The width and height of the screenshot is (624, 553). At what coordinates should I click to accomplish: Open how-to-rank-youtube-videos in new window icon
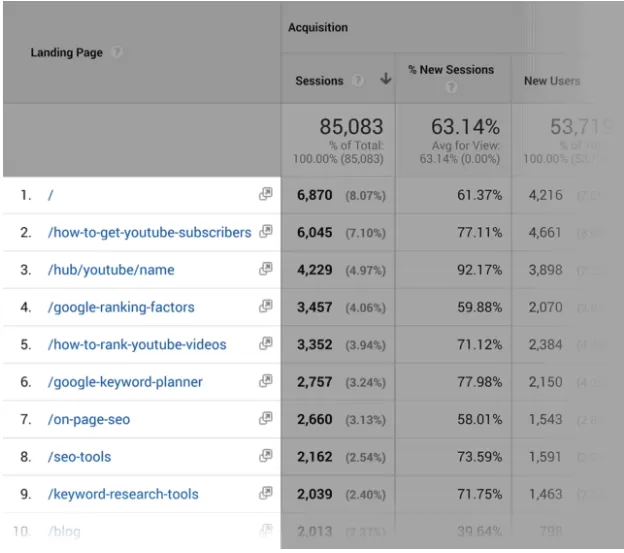265,344
